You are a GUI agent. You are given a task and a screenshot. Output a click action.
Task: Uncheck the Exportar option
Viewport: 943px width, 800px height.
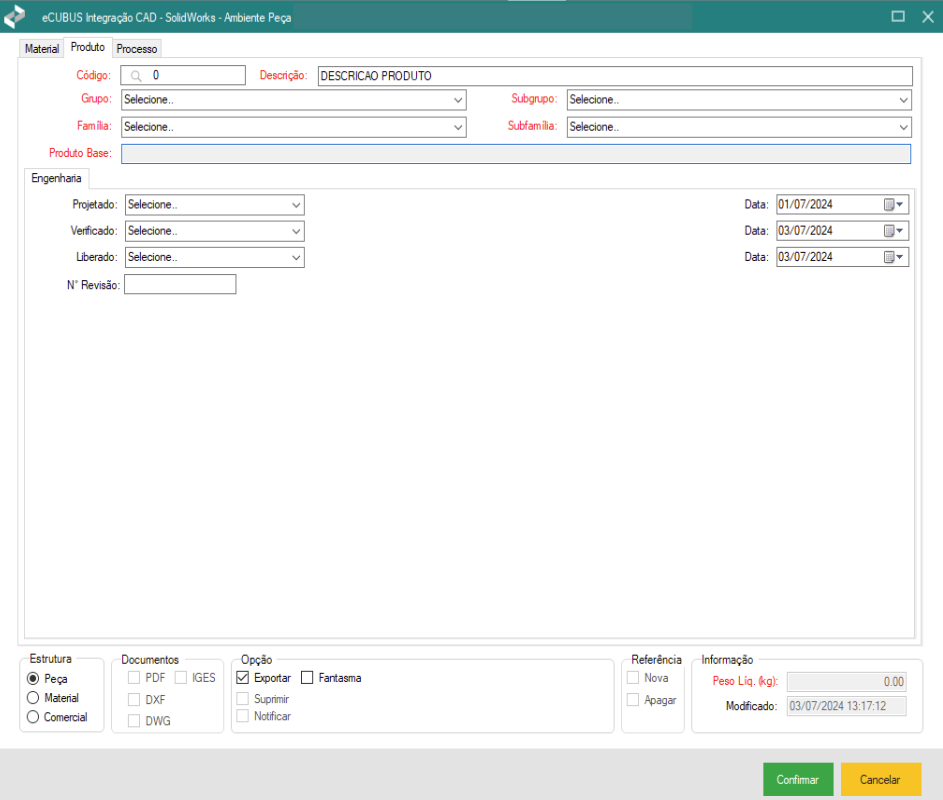pos(243,678)
